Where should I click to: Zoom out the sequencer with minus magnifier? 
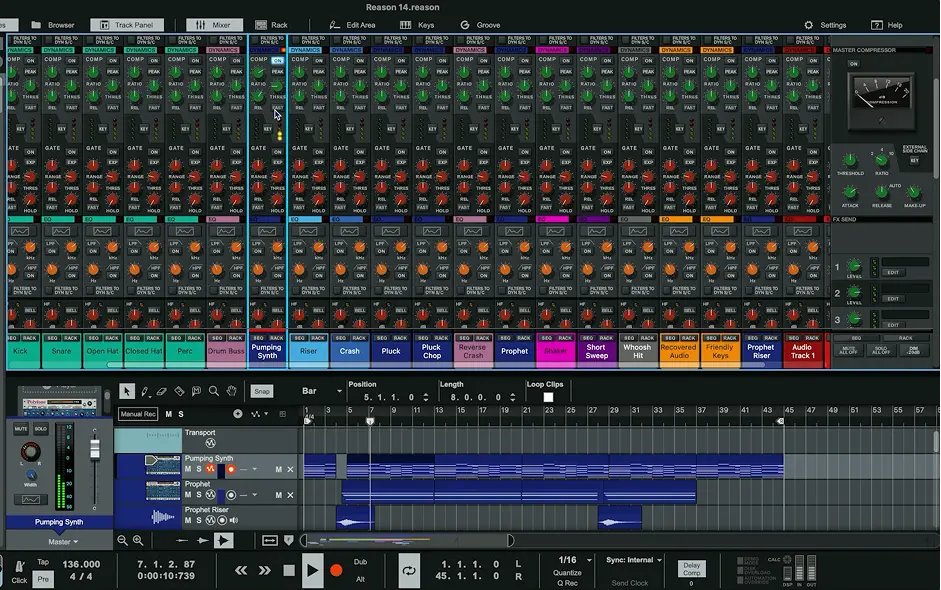(122, 541)
